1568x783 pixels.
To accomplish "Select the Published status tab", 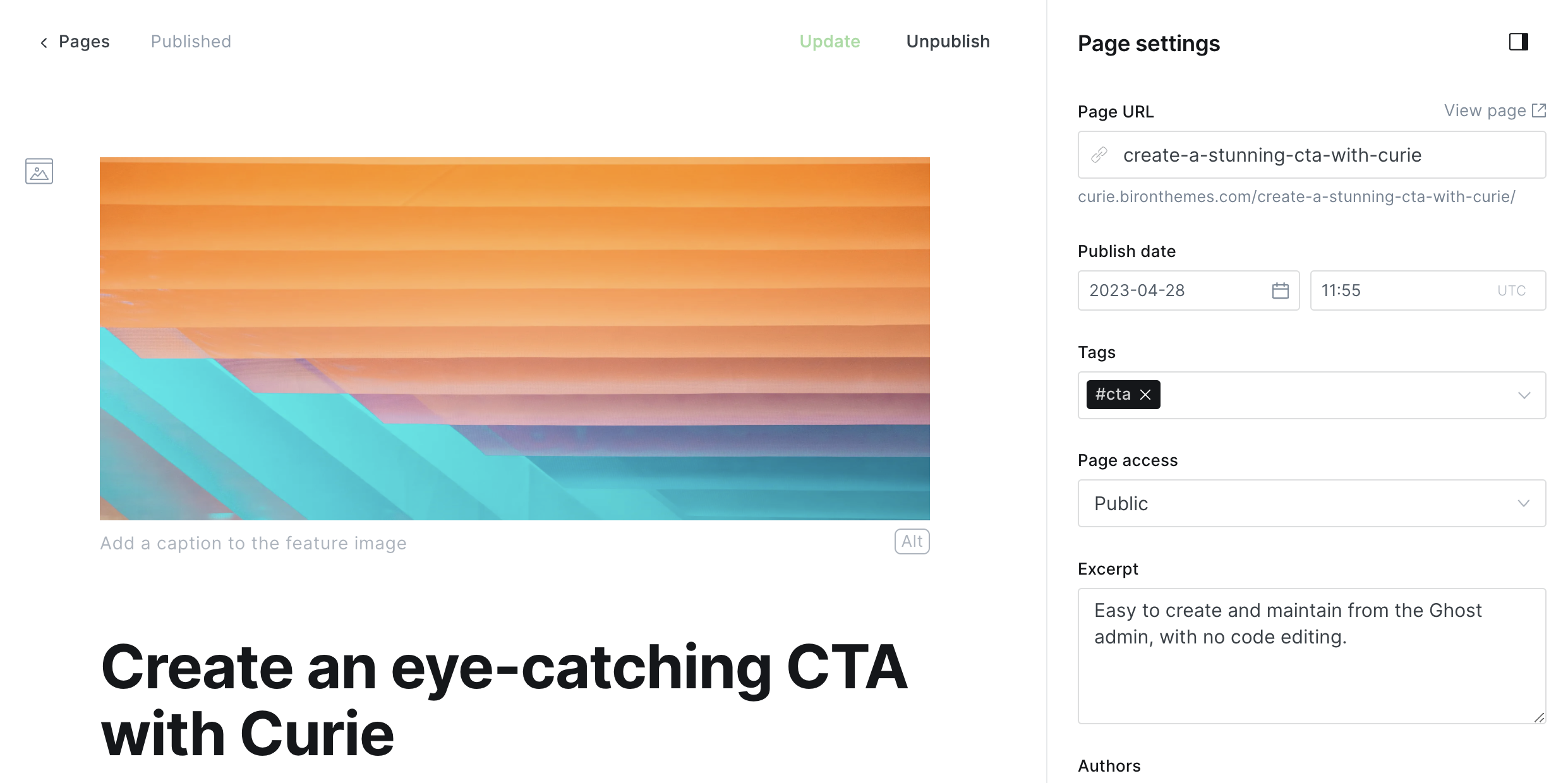I will tap(190, 41).
